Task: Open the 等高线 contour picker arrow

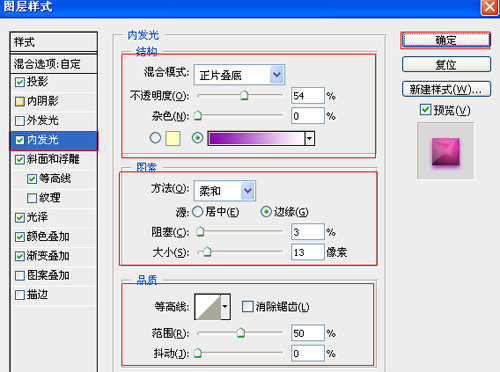Action: (225, 306)
